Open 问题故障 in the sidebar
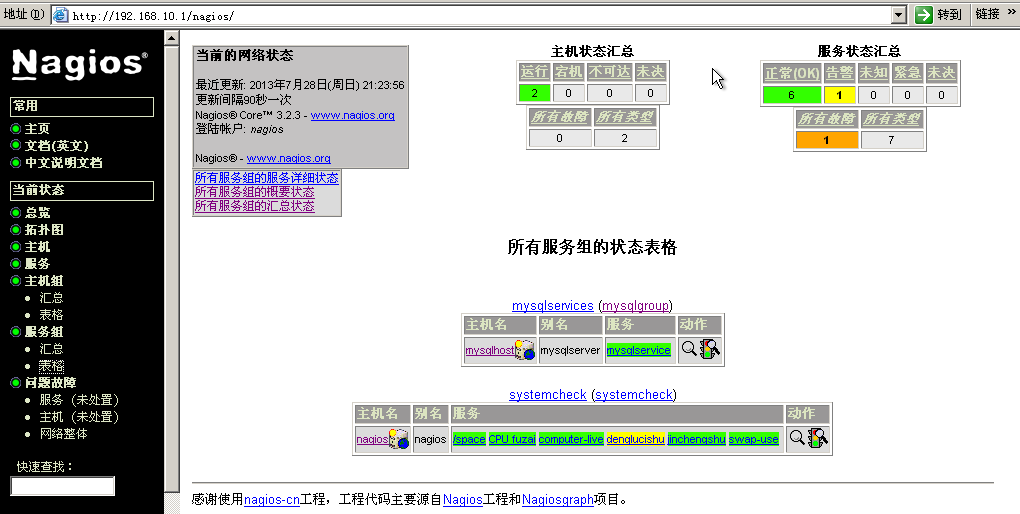The image size is (1020, 514). 50,383
